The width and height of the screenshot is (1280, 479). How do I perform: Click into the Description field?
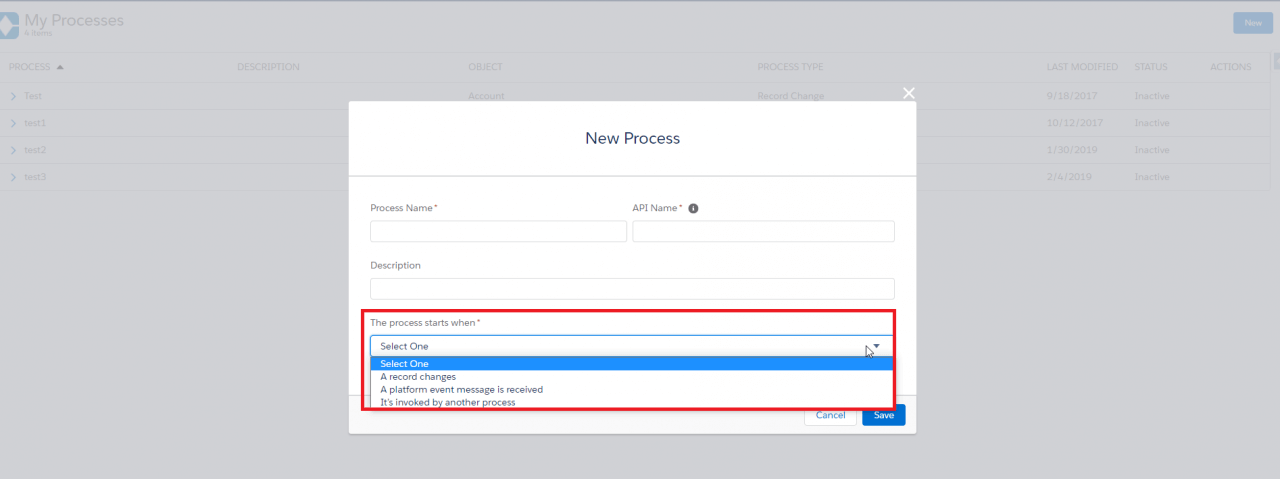(632, 289)
